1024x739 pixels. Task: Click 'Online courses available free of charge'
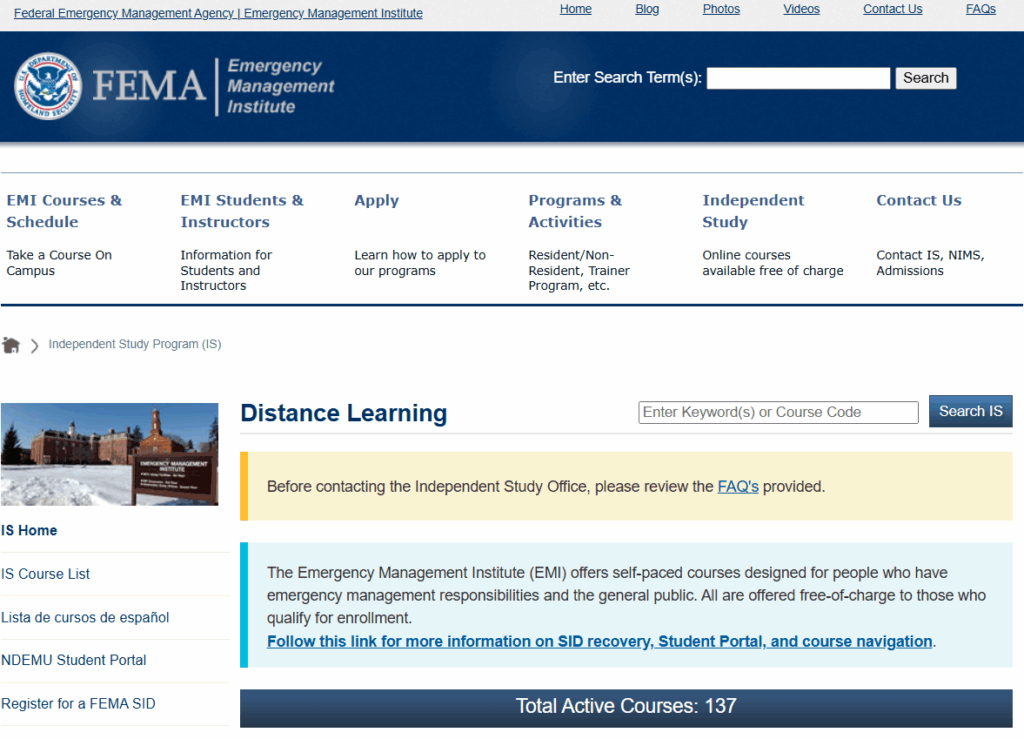773,262
